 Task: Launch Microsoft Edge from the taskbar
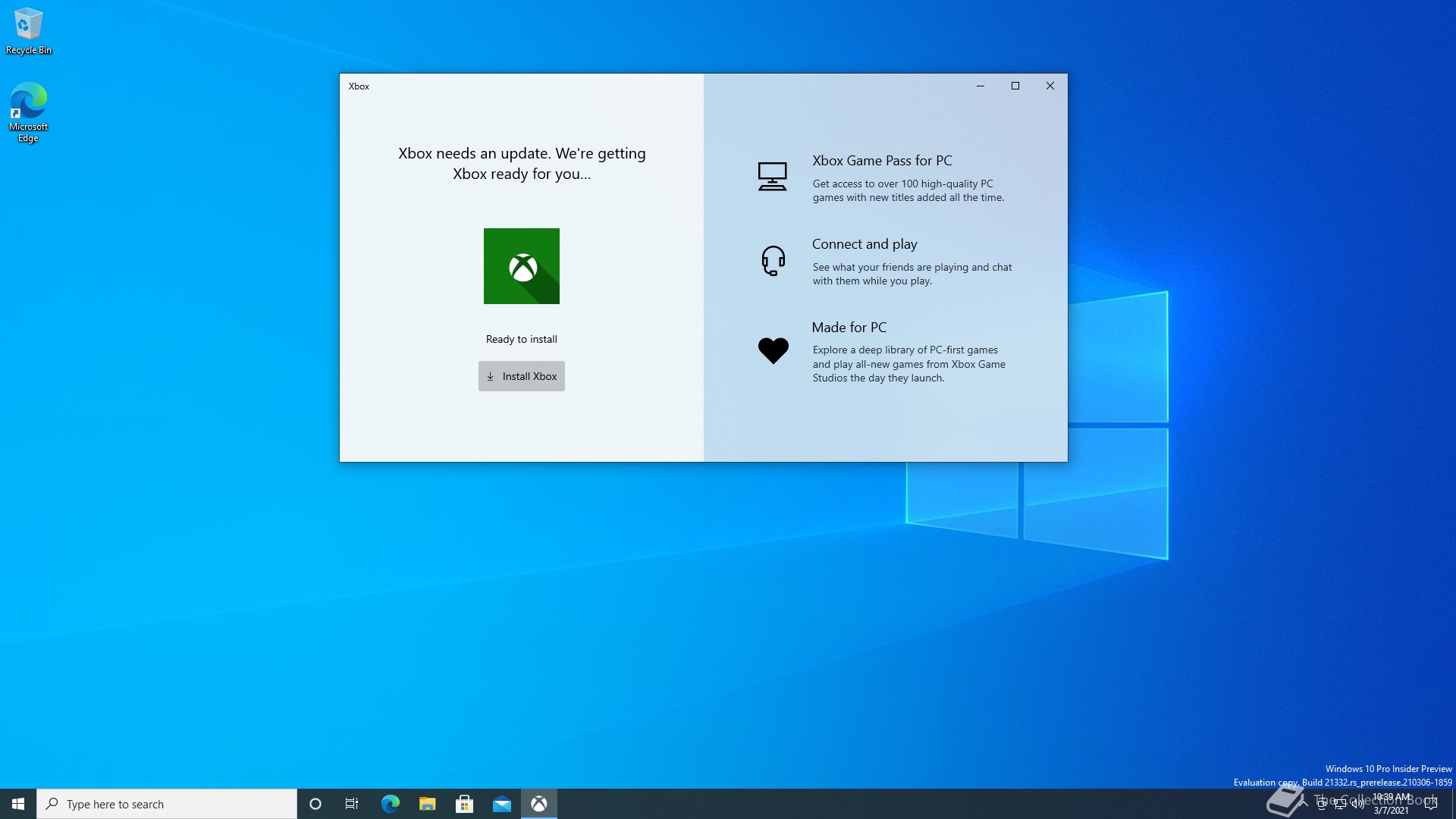[x=390, y=804]
